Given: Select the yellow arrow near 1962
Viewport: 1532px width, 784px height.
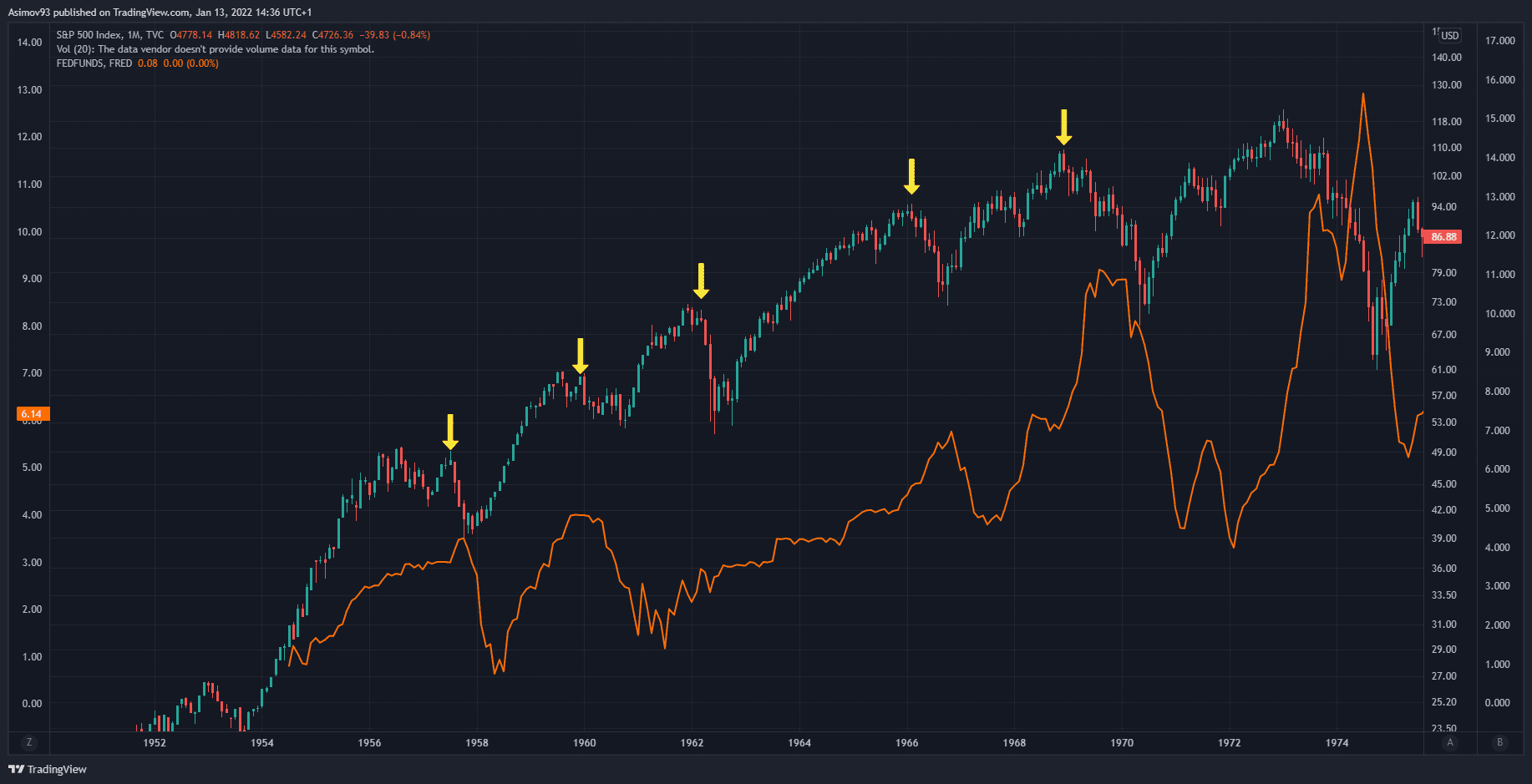Looking at the screenshot, I should coord(701,281).
